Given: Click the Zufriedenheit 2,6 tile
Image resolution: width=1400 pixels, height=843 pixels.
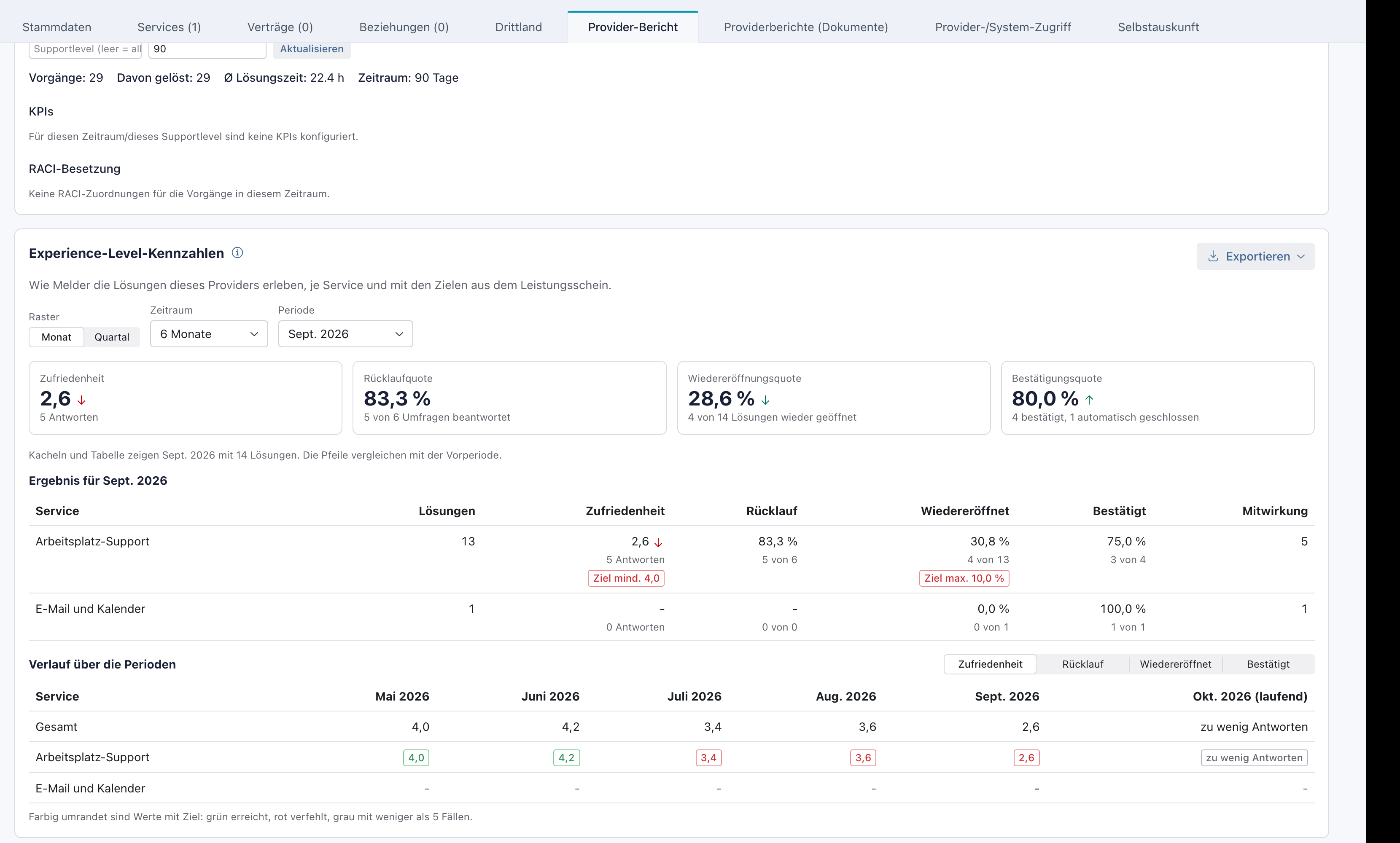Looking at the screenshot, I should pyautogui.click(x=185, y=397).
